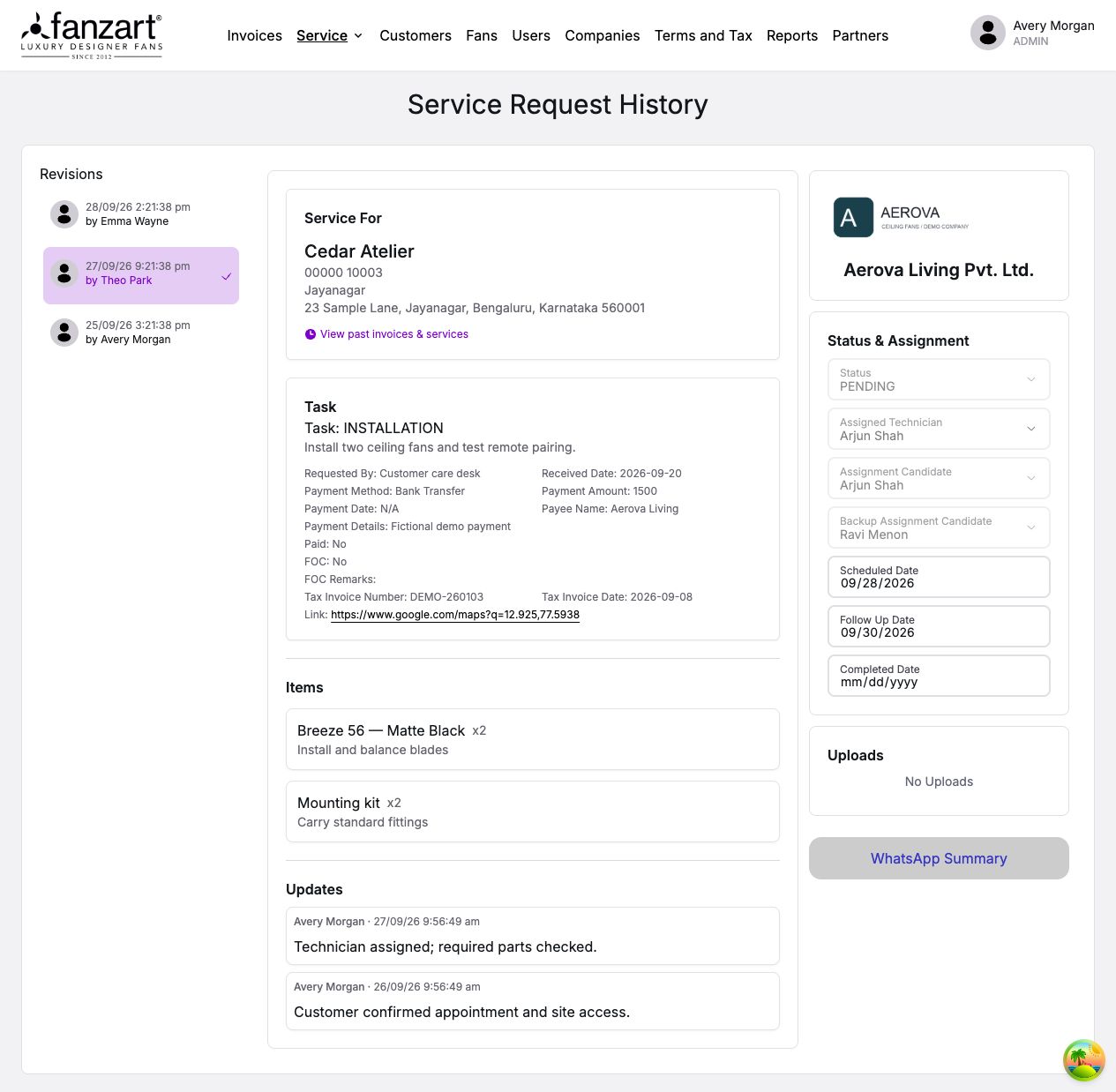
Task: Click the 'Customer confirmed appointment and site access.' update
Action: pyautogui.click(x=533, y=1001)
